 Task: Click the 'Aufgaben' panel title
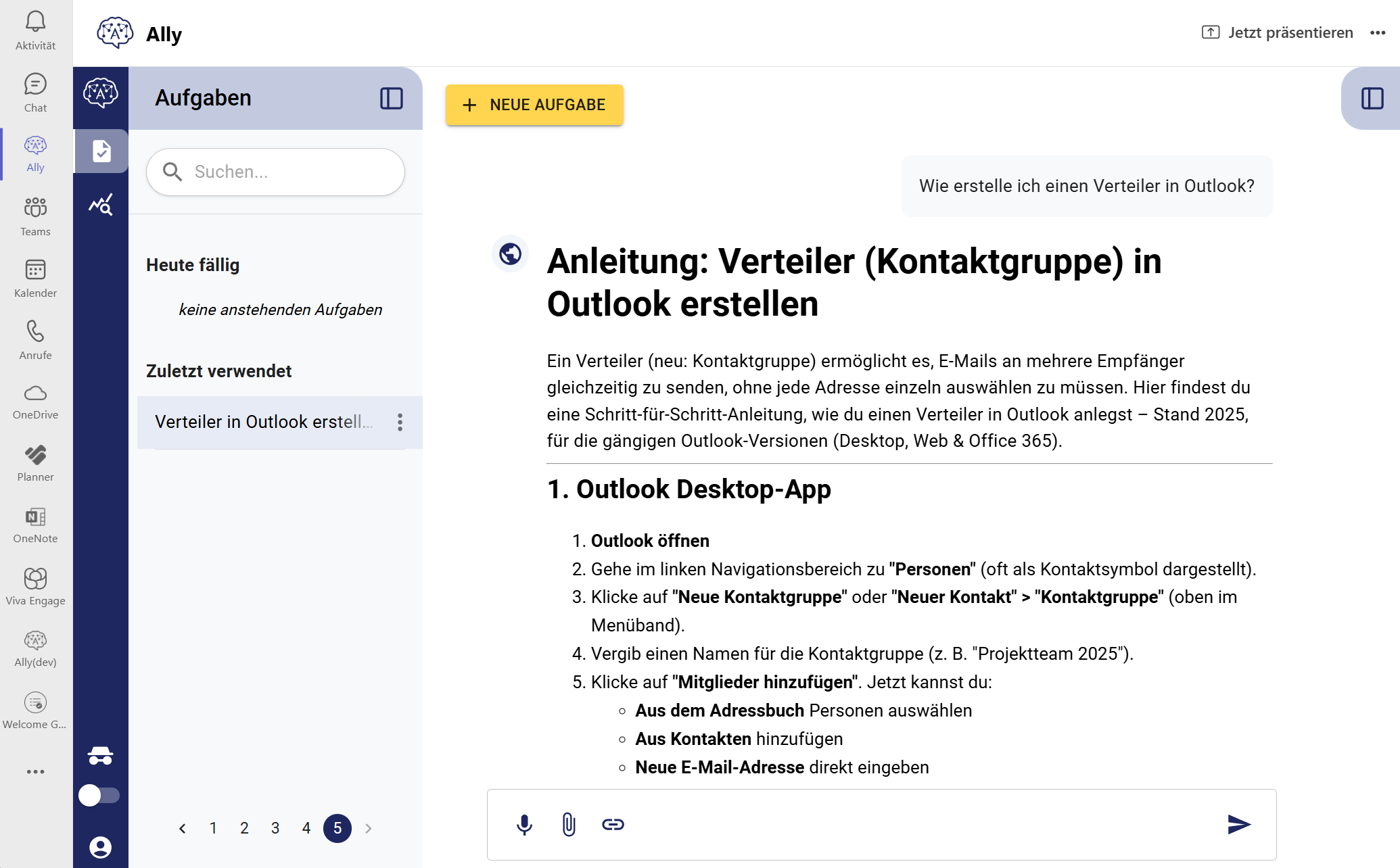tap(203, 98)
